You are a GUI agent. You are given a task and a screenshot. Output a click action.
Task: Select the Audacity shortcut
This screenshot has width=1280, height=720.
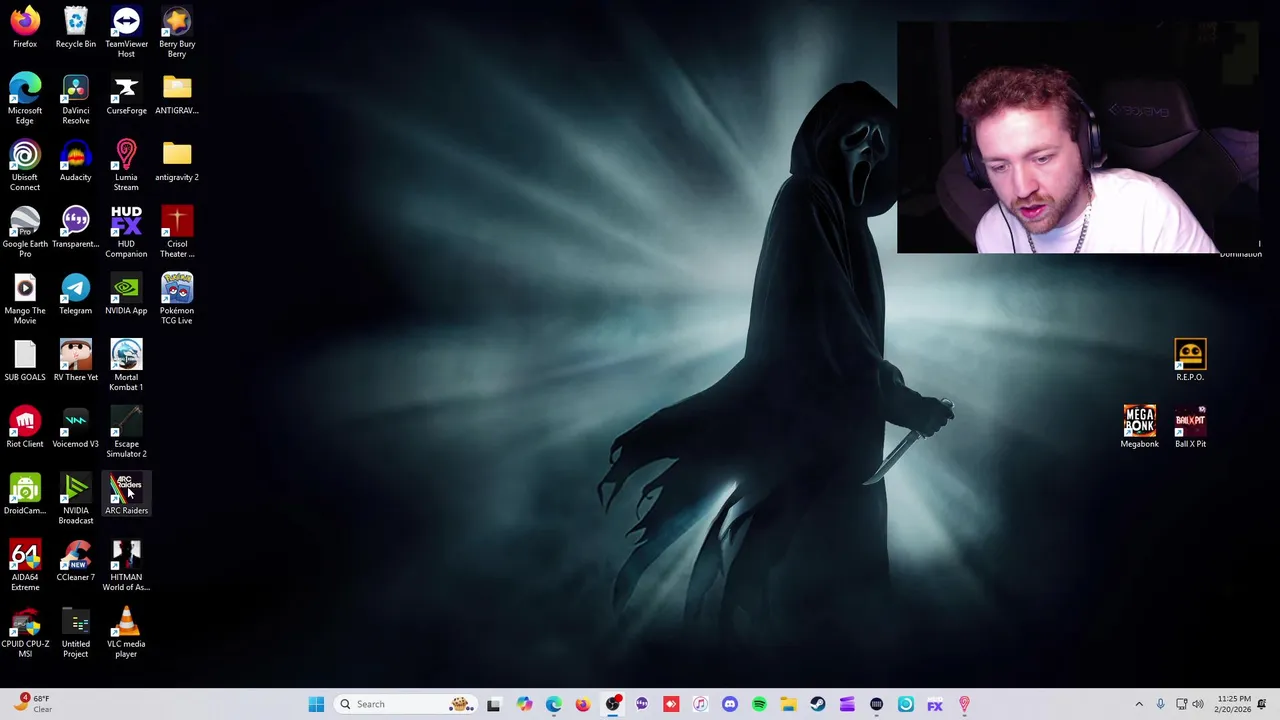click(76, 161)
